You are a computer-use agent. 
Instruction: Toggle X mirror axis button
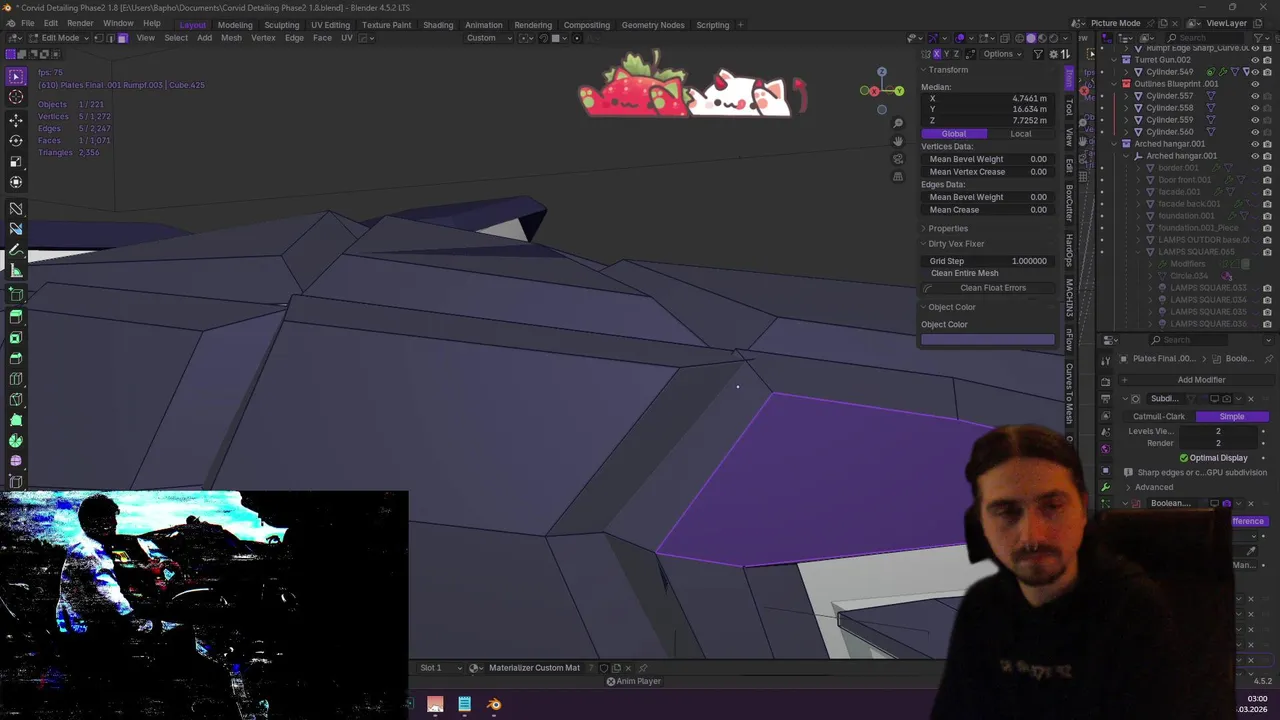pos(937,54)
